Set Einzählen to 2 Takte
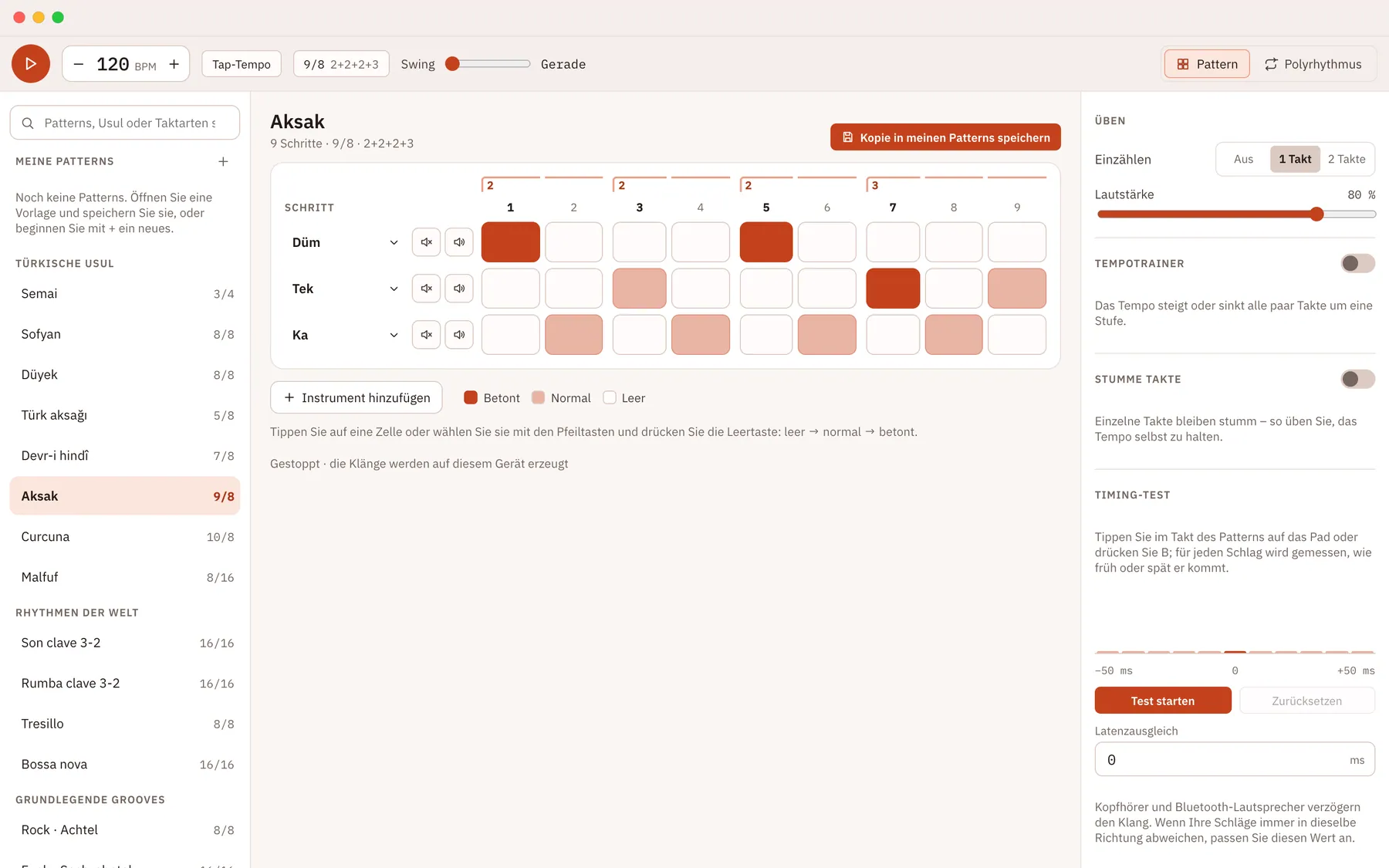Screen dimensions: 1389x868 (x=1347, y=160)
